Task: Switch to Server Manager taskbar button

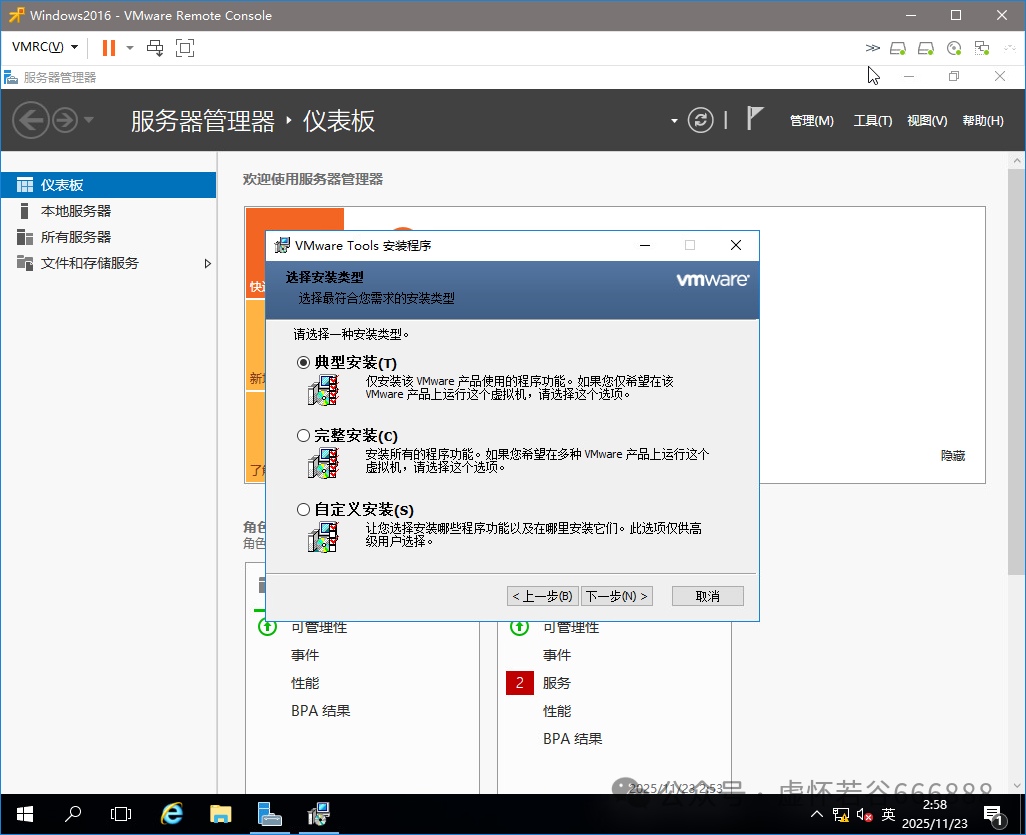Action: coord(270,814)
